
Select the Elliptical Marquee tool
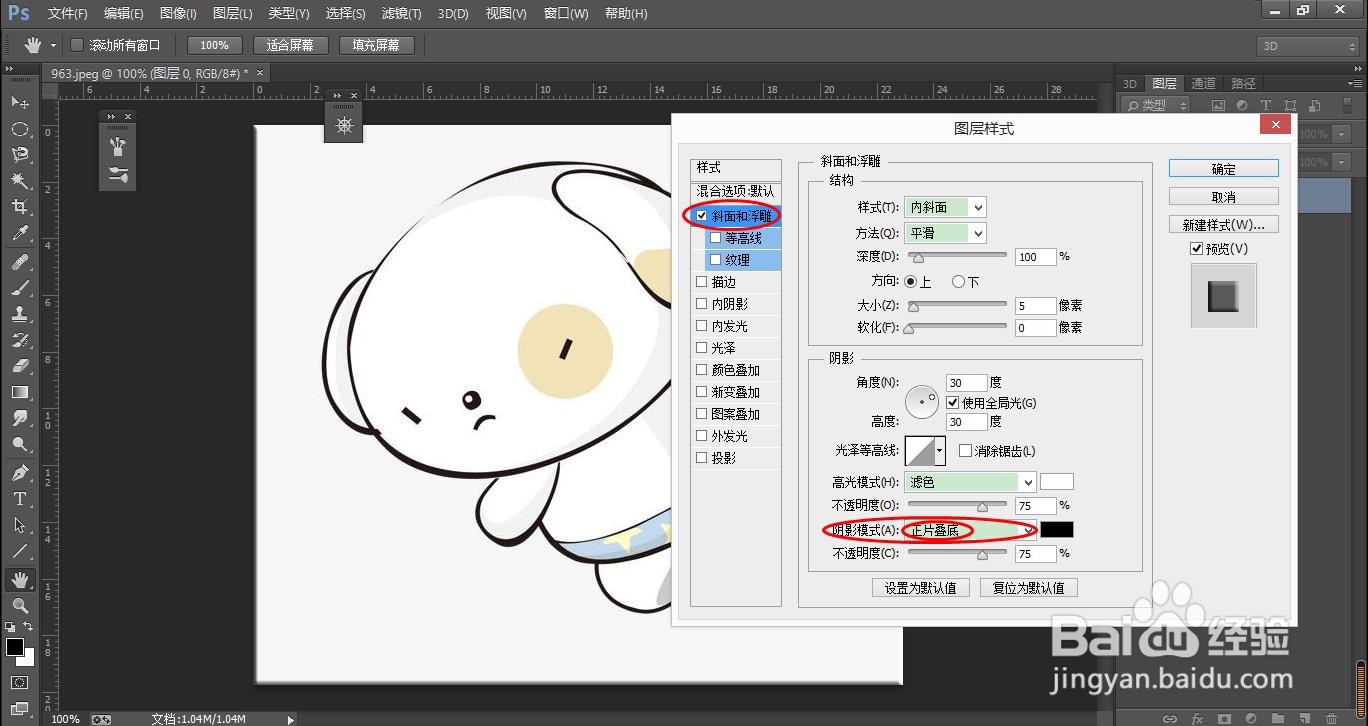tap(19, 128)
